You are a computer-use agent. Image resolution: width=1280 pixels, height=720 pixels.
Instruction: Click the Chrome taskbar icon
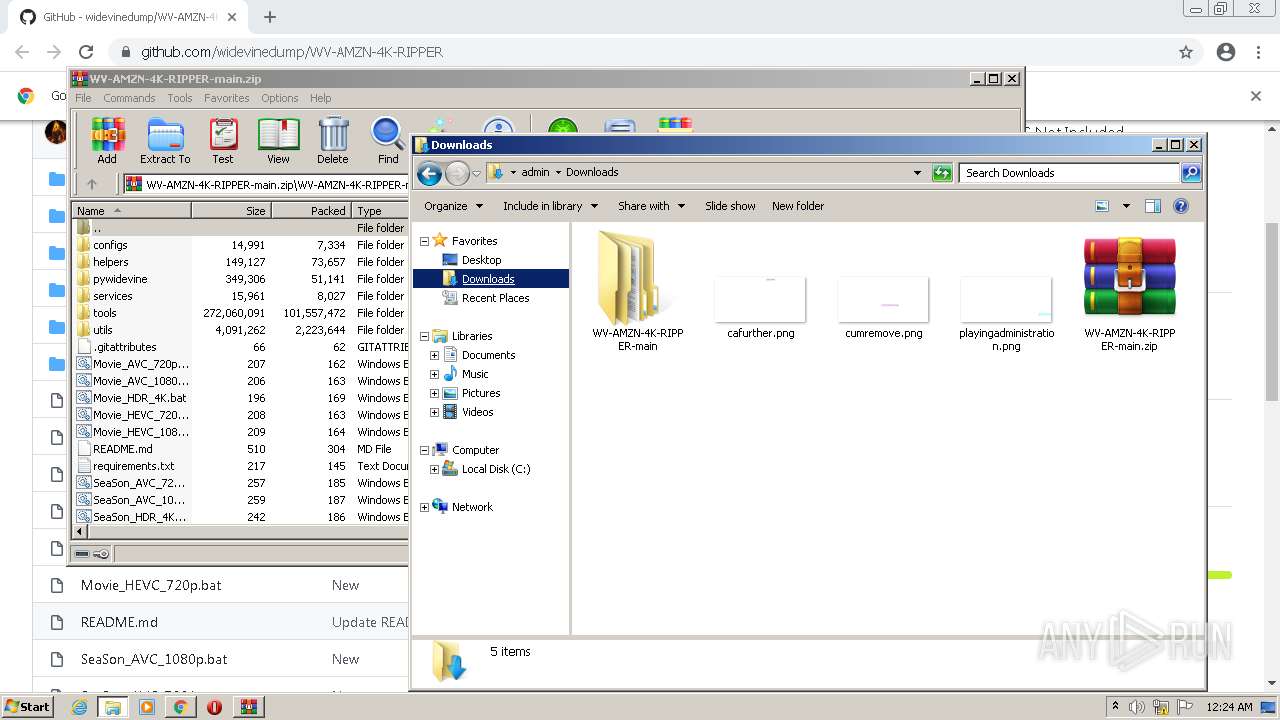pos(180,707)
